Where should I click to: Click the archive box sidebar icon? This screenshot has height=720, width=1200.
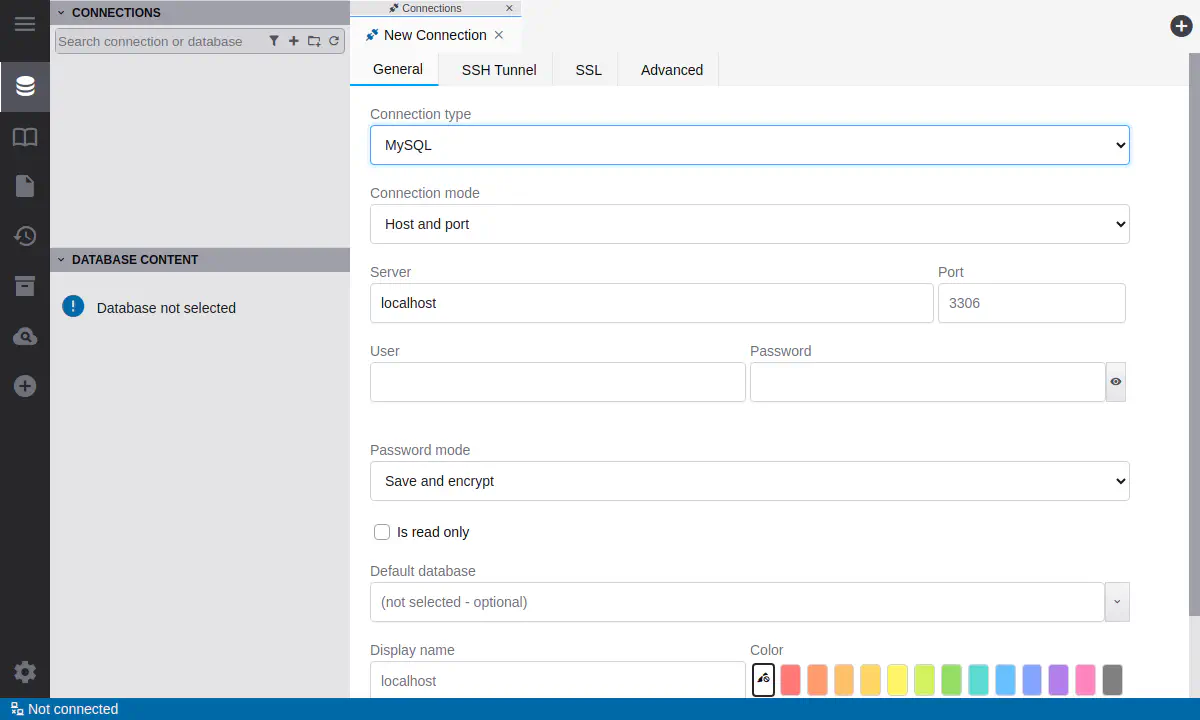(x=24, y=286)
